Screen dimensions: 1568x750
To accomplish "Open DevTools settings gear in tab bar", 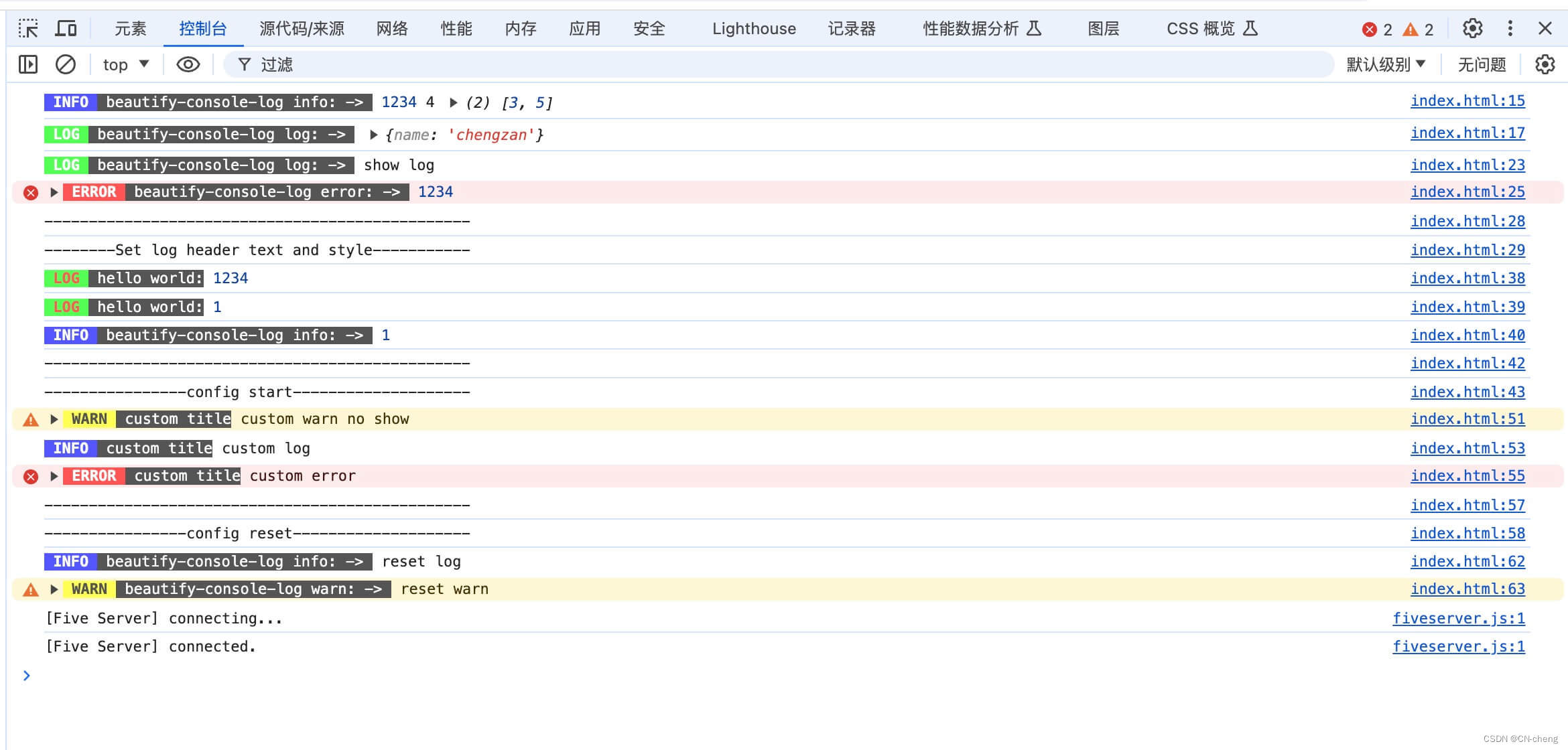I will pos(1472,29).
